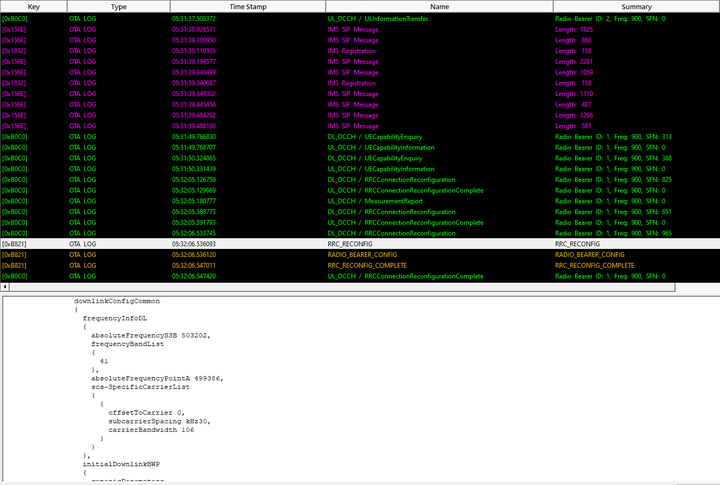Select UECapabilityEnquiry row with SFN 313
720x485 pixels.
click(360, 136)
